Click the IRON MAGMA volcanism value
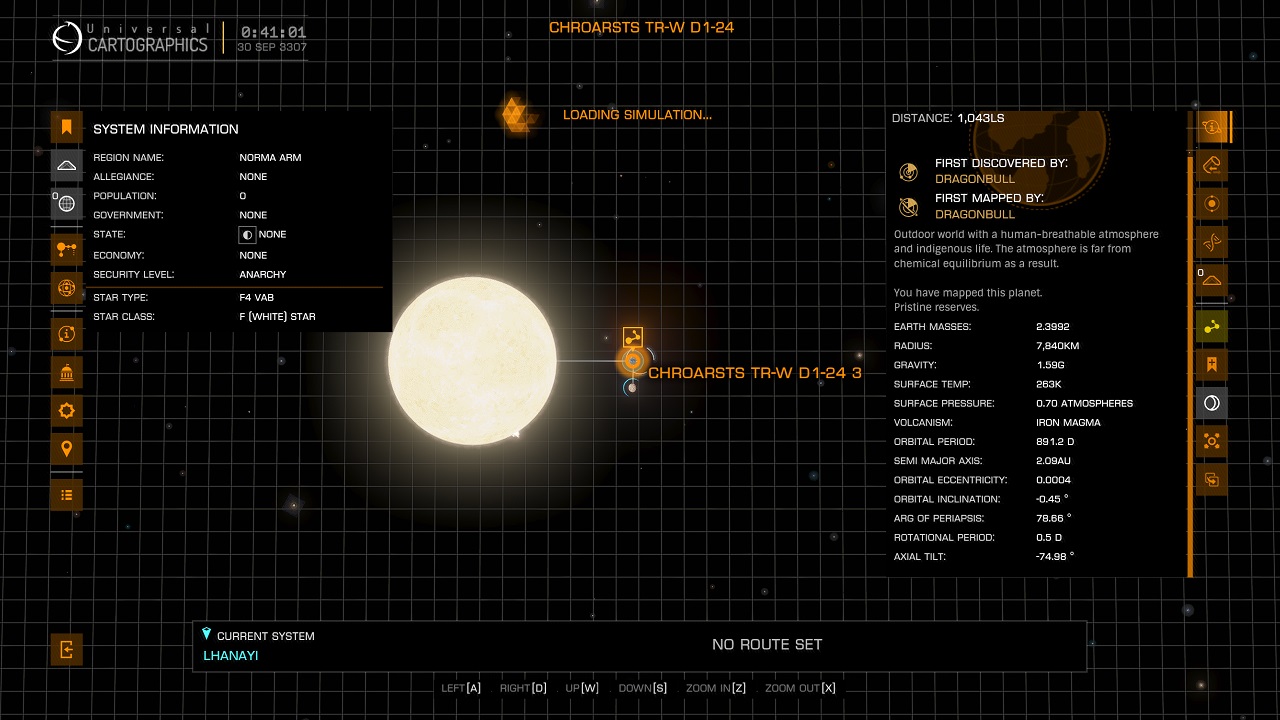 click(1068, 423)
